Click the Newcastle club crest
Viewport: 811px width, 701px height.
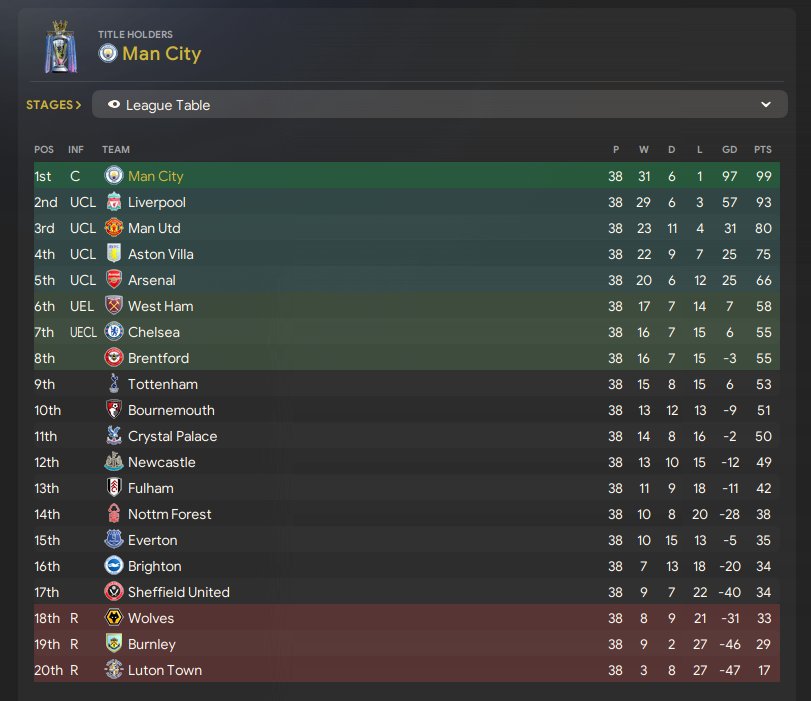(114, 462)
